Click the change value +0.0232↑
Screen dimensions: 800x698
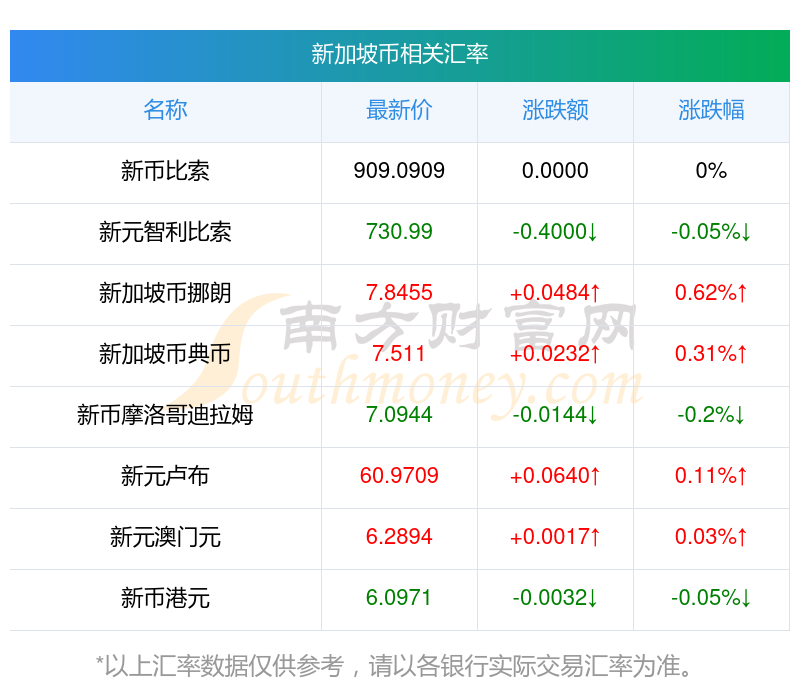555,354
